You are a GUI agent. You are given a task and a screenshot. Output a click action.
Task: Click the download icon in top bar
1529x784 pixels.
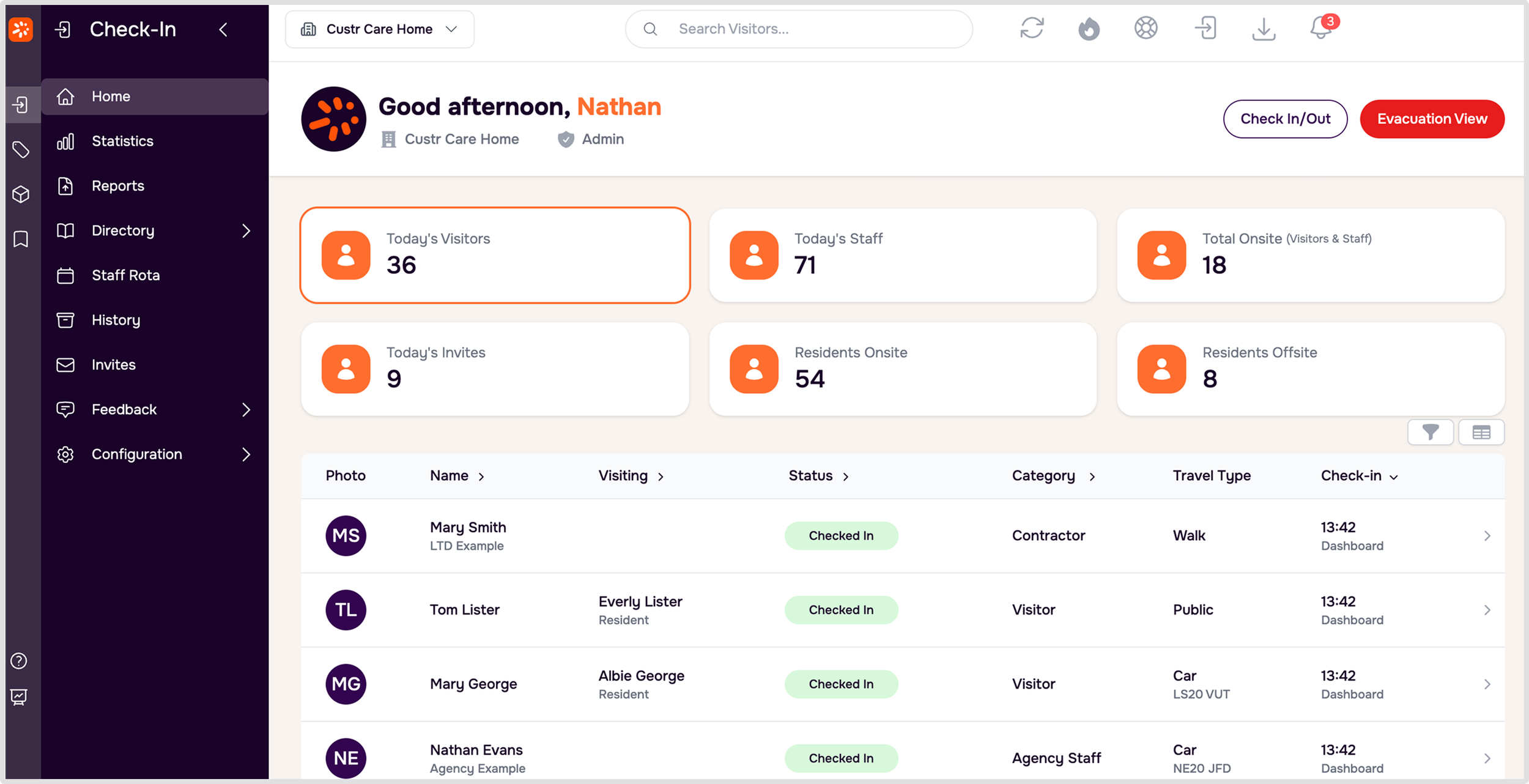pyautogui.click(x=1264, y=29)
